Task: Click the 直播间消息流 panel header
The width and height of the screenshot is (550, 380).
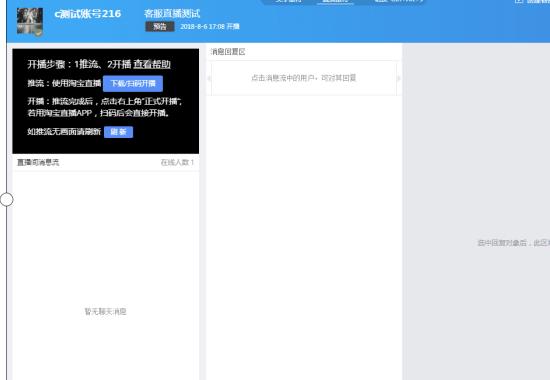Action: click(38, 162)
